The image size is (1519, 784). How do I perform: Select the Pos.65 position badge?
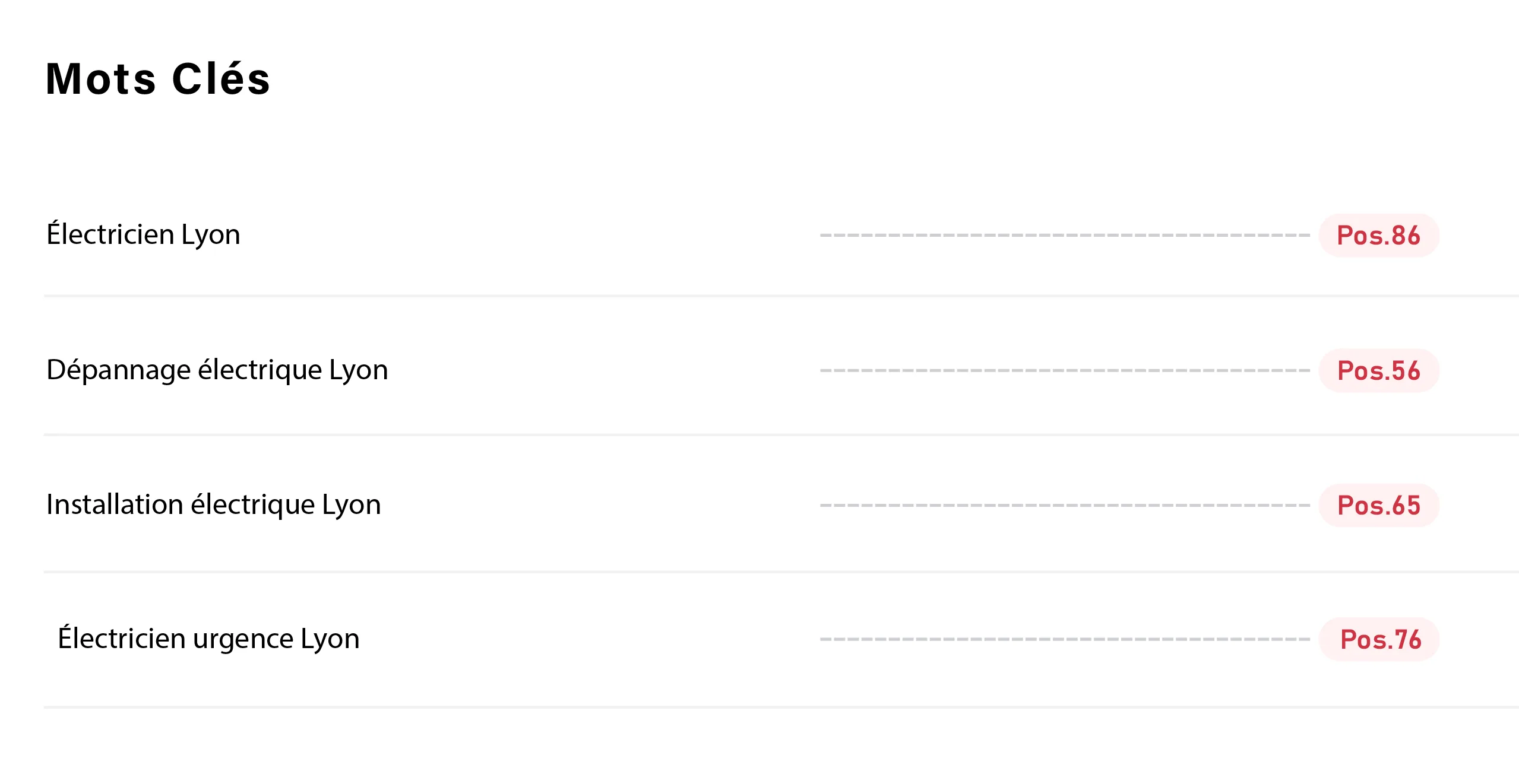(1378, 506)
